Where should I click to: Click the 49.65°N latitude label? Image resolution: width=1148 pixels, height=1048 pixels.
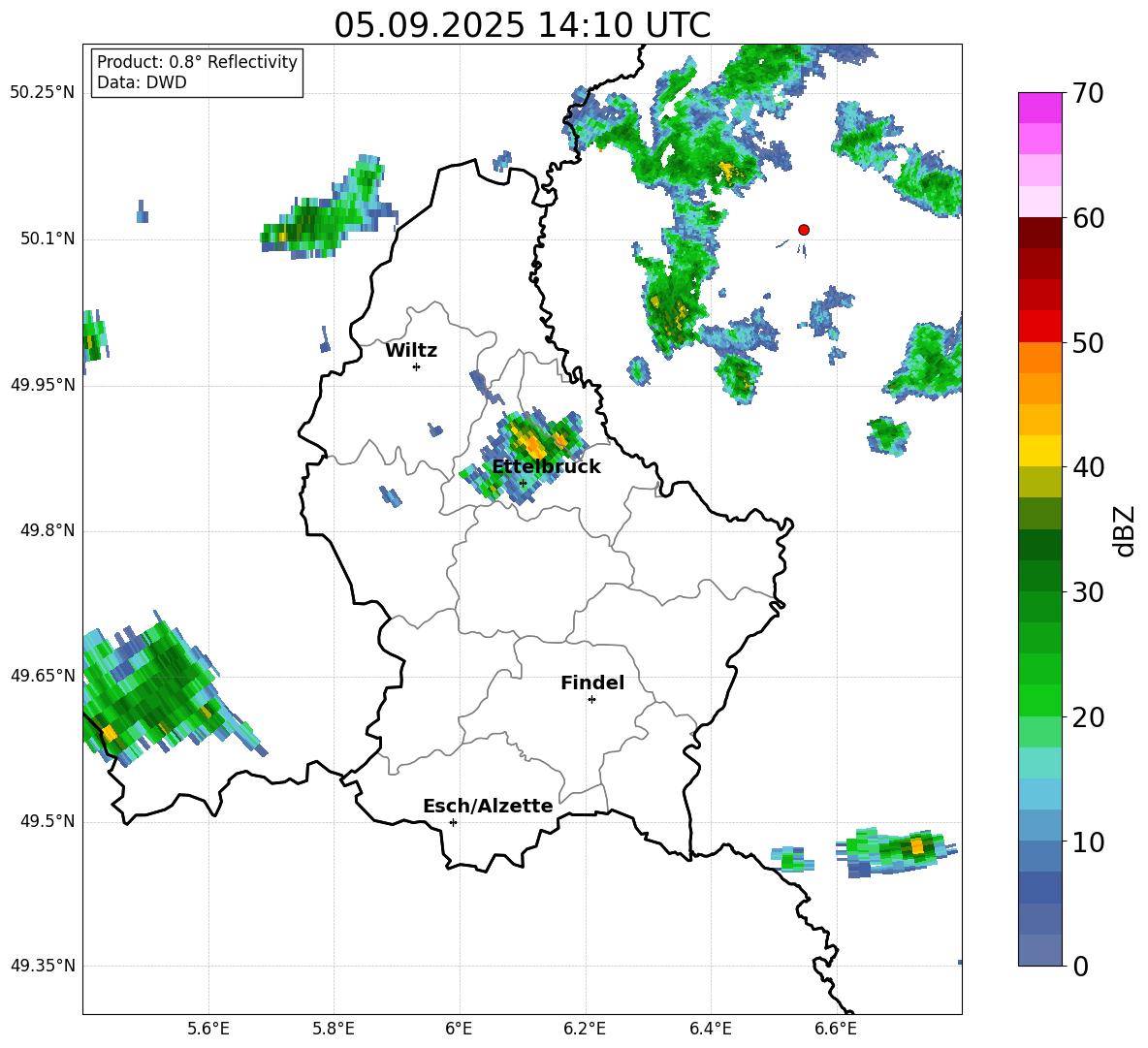[43, 676]
